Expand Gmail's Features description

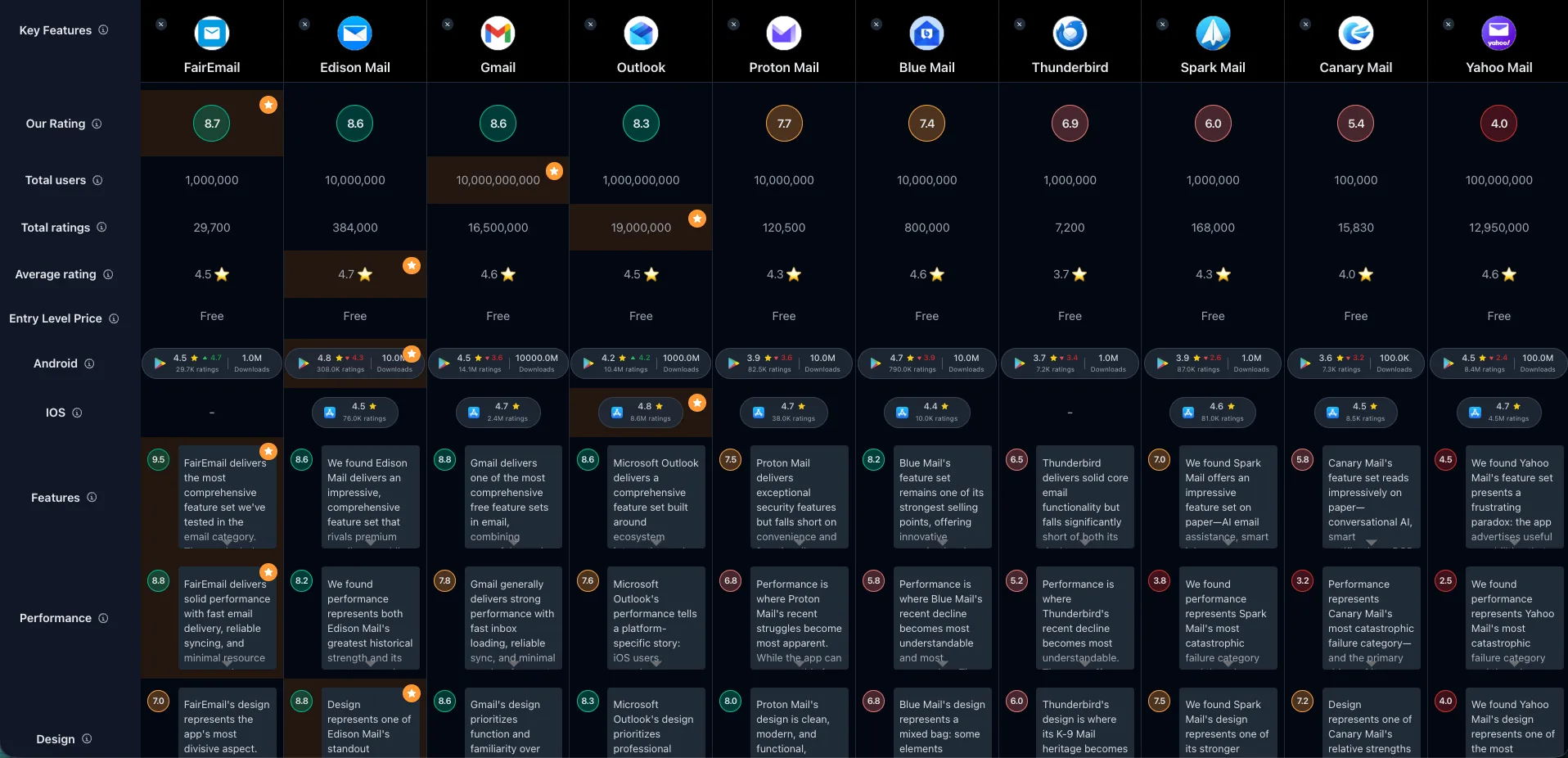tap(513, 541)
